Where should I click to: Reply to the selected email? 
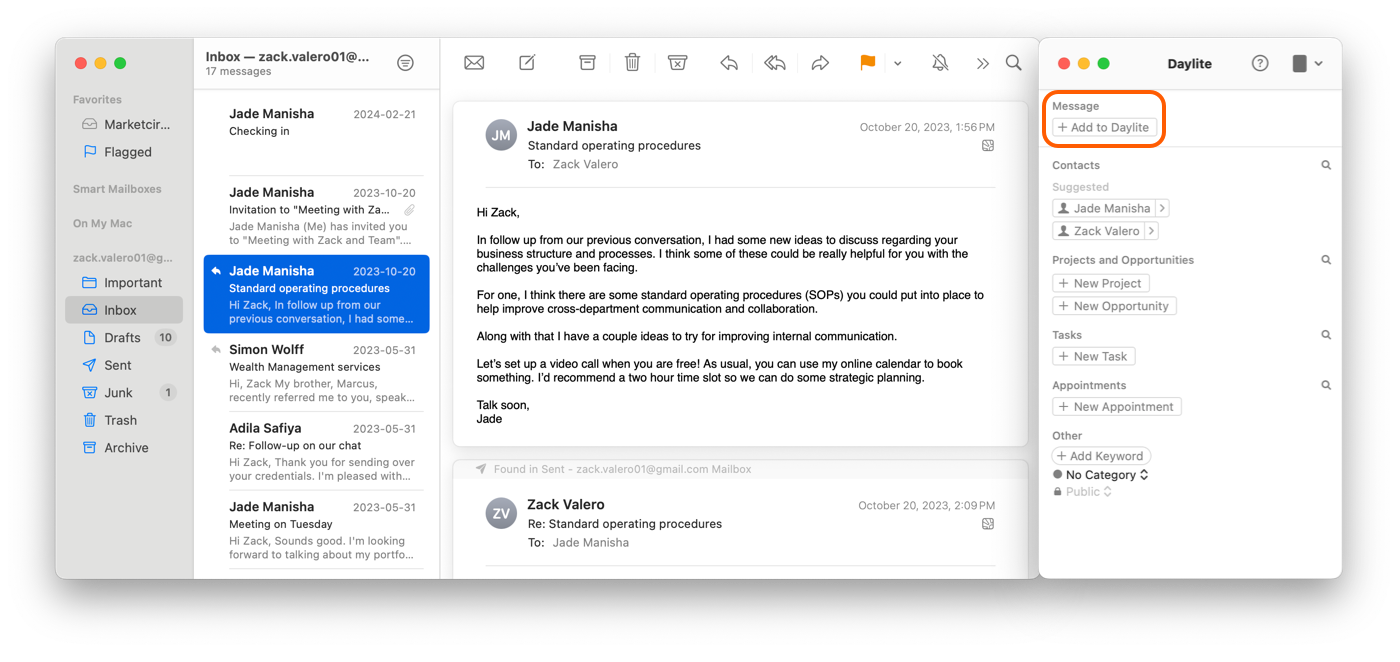pyautogui.click(x=729, y=63)
